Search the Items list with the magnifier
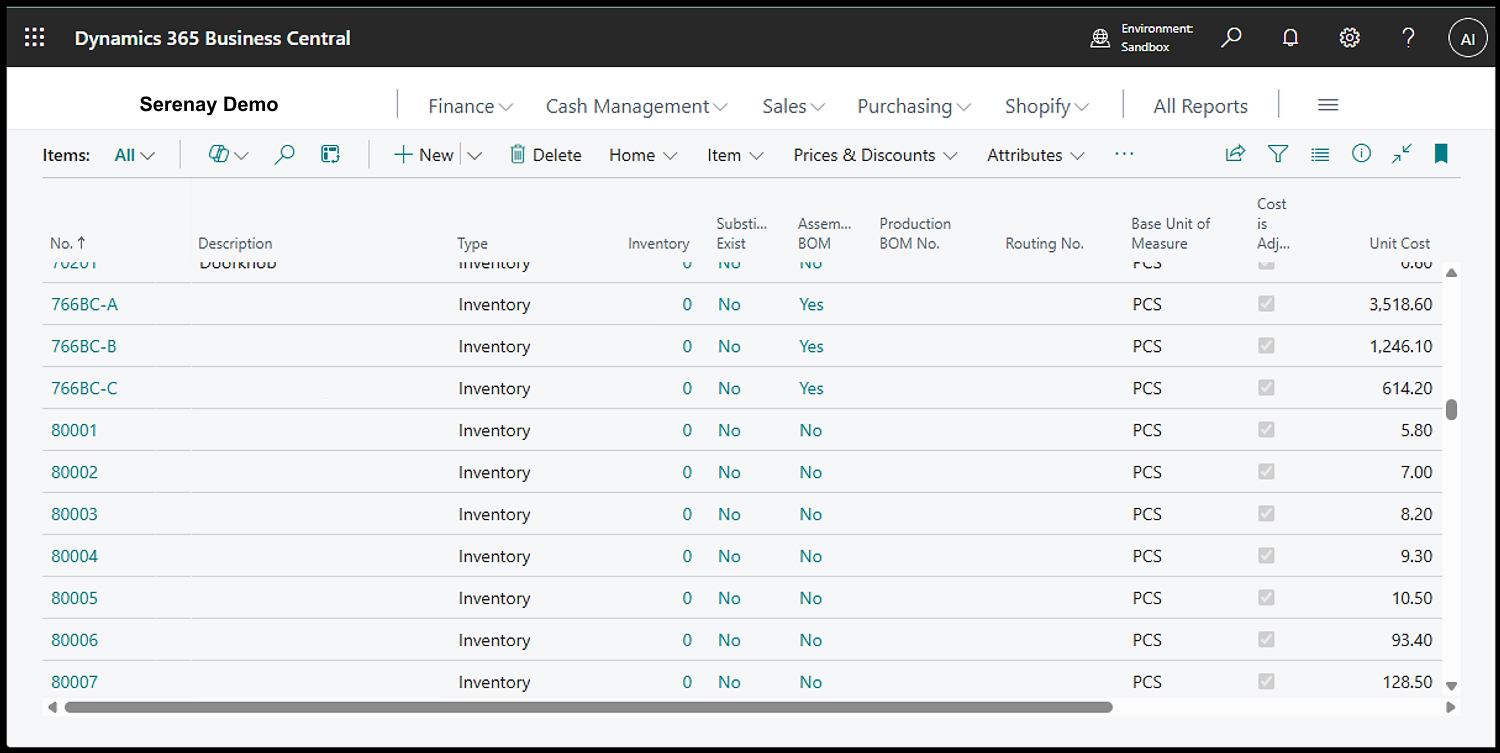This screenshot has height=753, width=1500. (284, 154)
